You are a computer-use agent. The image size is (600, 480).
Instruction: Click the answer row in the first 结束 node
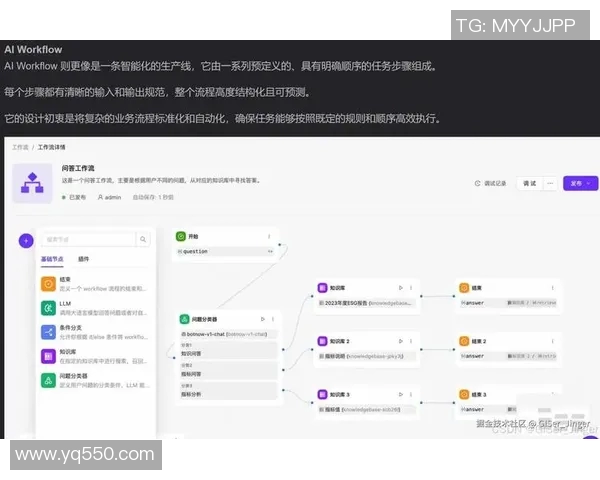click(508, 303)
